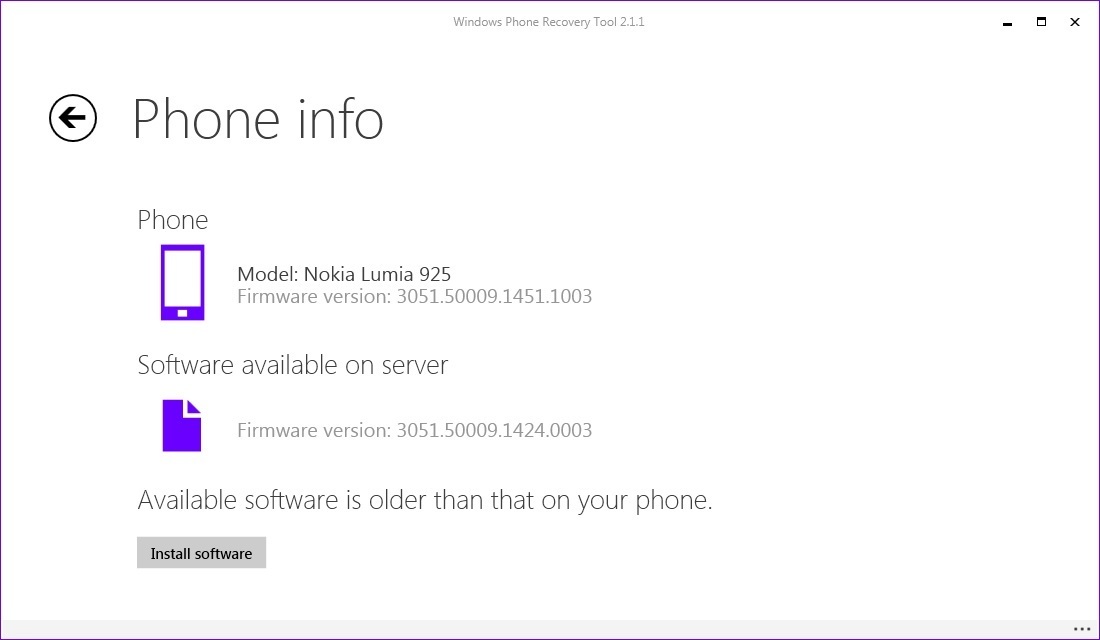This screenshot has height=640, width=1100.
Task: Click the server firmware version 3051.50009.1424.0003 text
Action: tap(414, 430)
